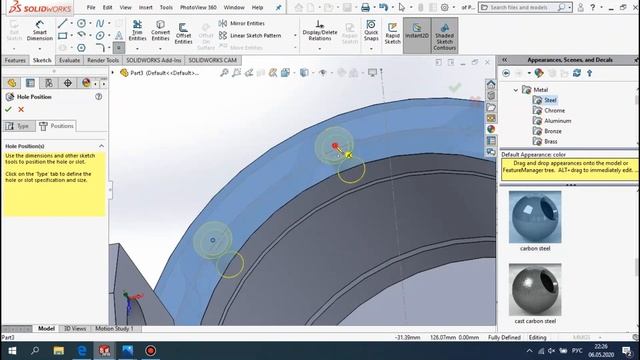Select the Spline sketch tool
Viewport: 640px width, 360px height.
point(100,24)
